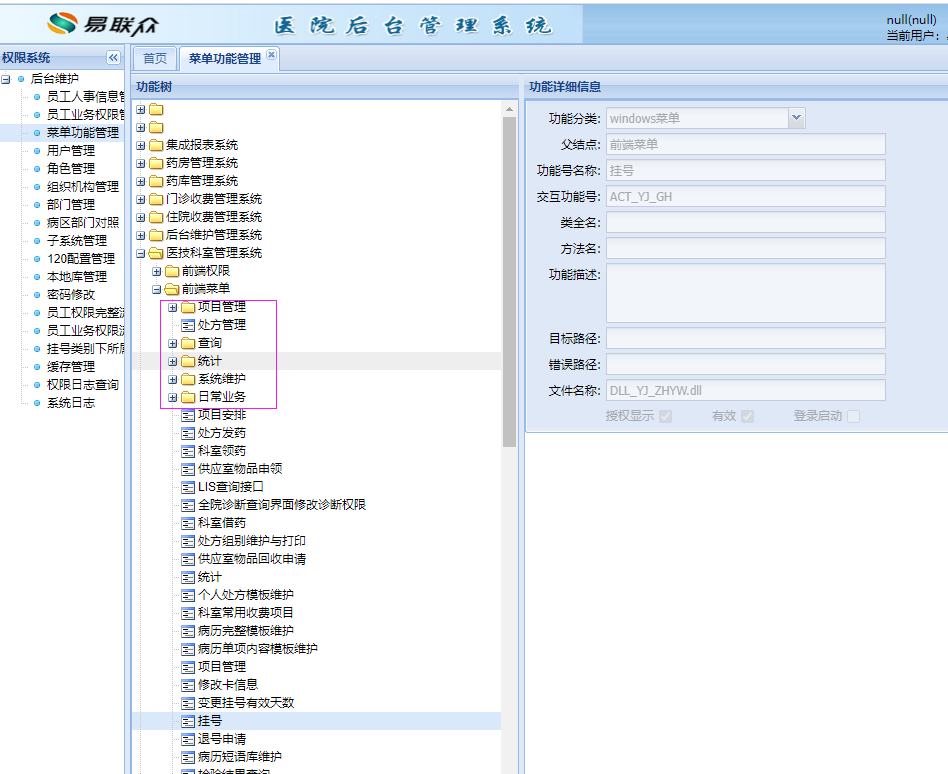Image resolution: width=948 pixels, height=774 pixels.
Task: Click the 项目安排 menu item icon
Action: click(188, 415)
